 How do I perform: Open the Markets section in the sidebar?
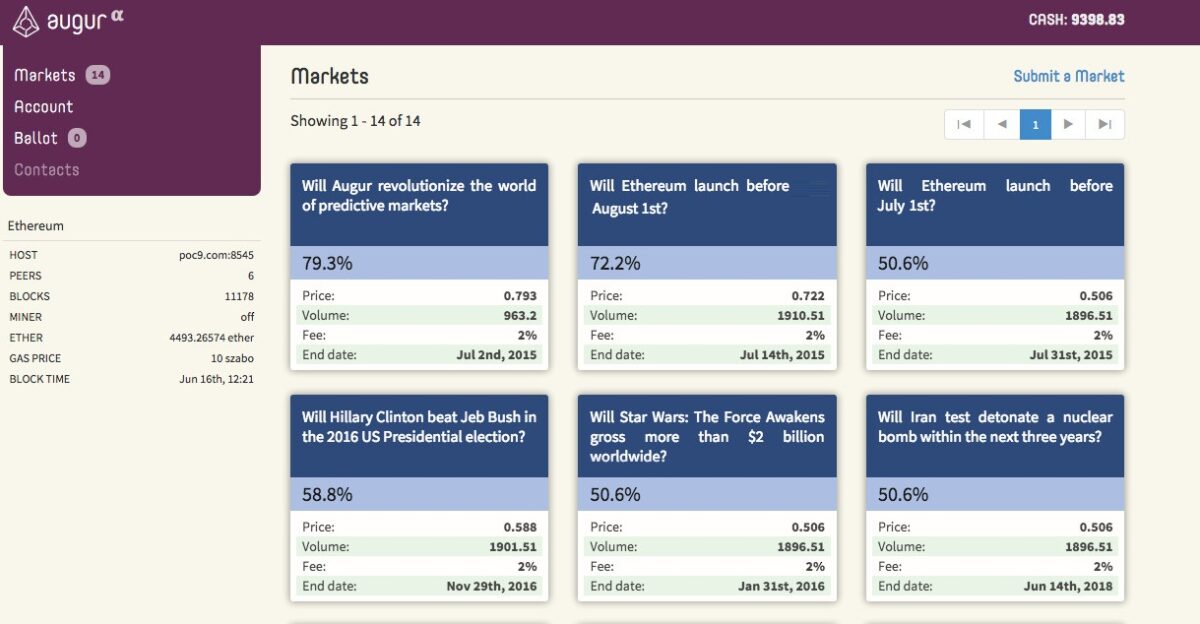(x=44, y=74)
